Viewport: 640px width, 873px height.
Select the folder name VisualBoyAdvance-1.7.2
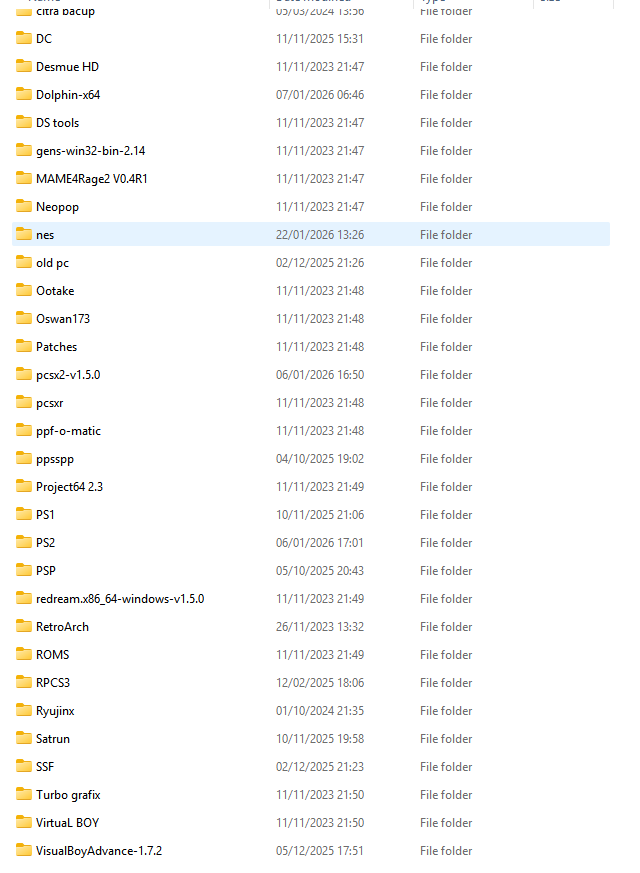pos(99,851)
